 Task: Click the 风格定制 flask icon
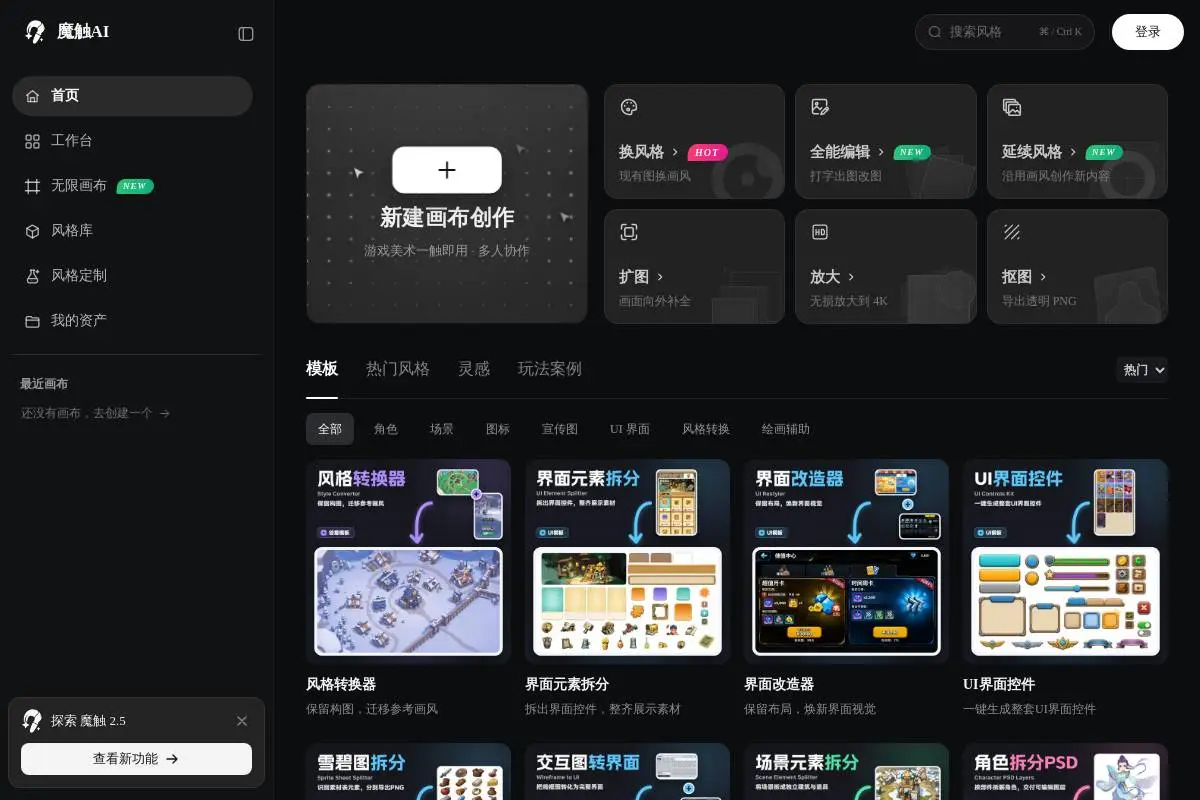(x=33, y=276)
